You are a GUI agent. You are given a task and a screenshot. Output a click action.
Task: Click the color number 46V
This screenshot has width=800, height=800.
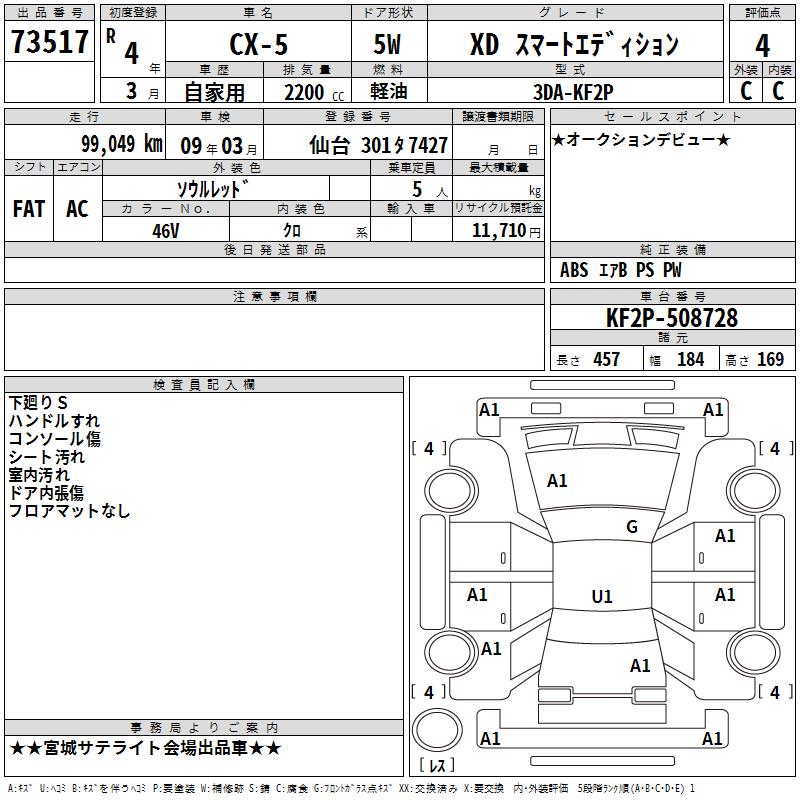(x=166, y=229)
